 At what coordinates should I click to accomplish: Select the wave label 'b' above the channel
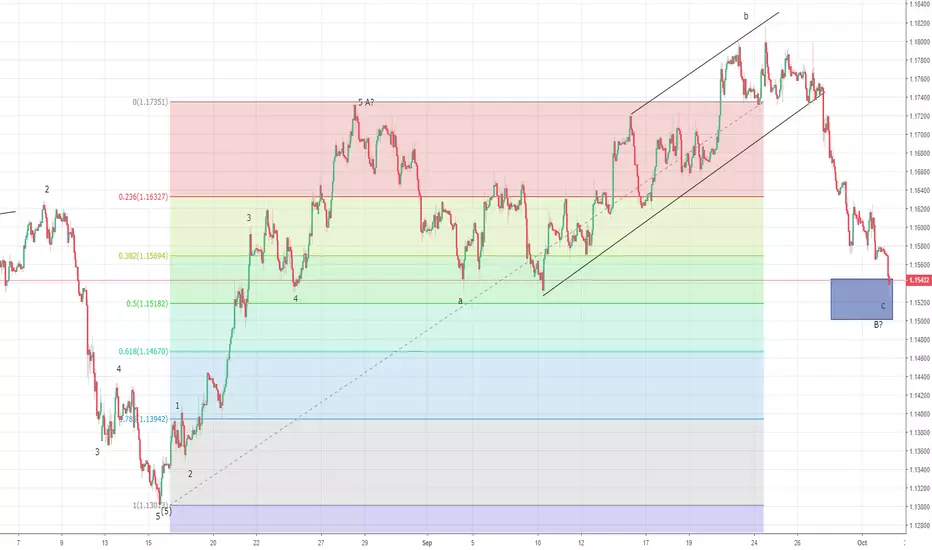point(746,17)
